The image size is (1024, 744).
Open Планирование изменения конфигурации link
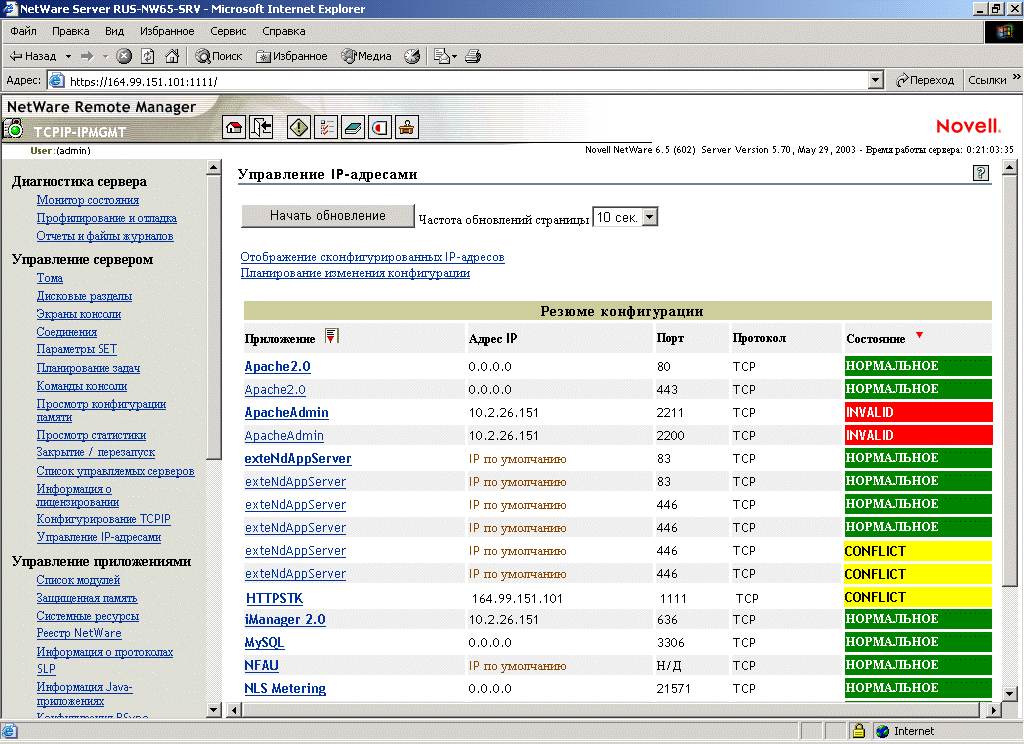coord(355,273)
